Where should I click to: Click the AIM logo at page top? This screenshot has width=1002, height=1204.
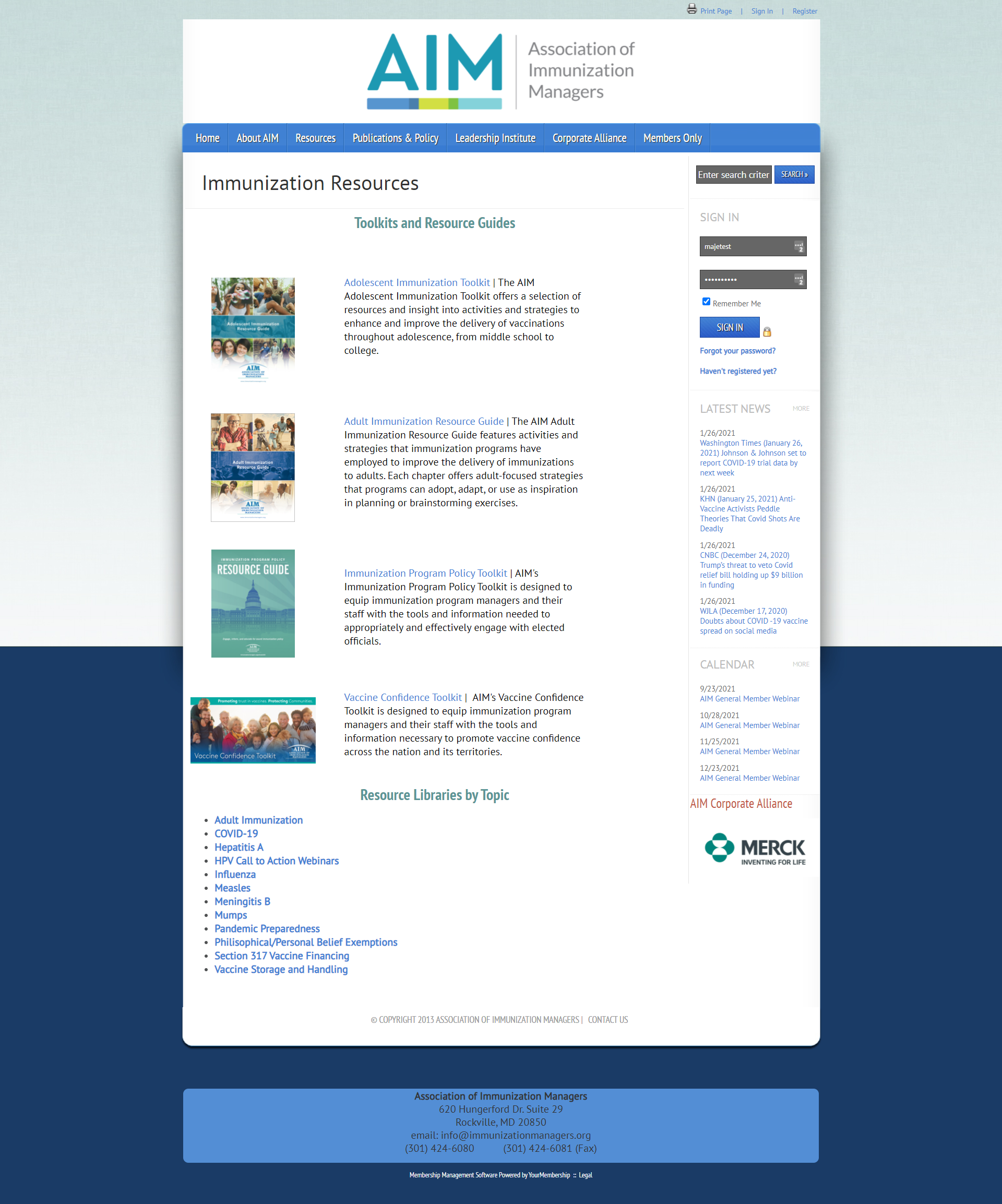[x=501, y=71]
